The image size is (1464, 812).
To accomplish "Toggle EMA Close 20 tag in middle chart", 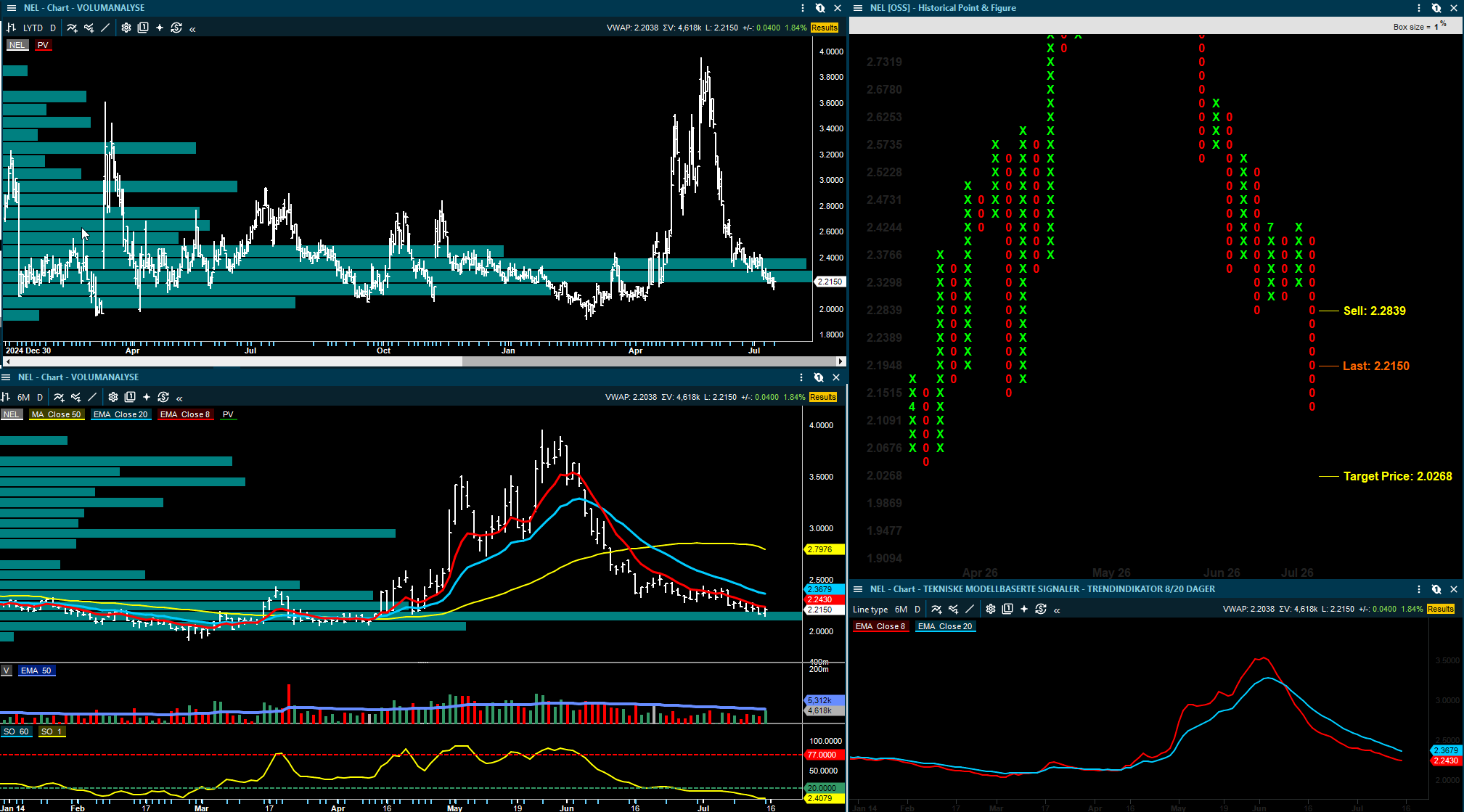I will pyautogui.click(x=120, y=414).
